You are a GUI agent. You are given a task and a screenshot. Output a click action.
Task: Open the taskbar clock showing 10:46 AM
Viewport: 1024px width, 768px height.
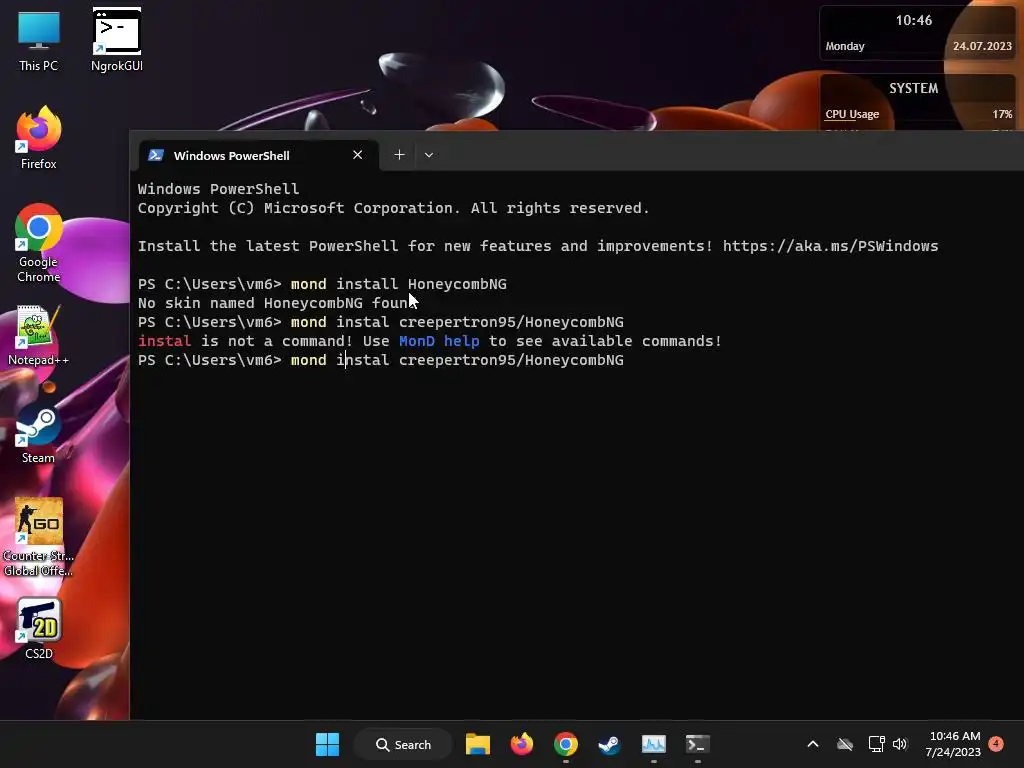pyautogui.click(x=953, y=744)
